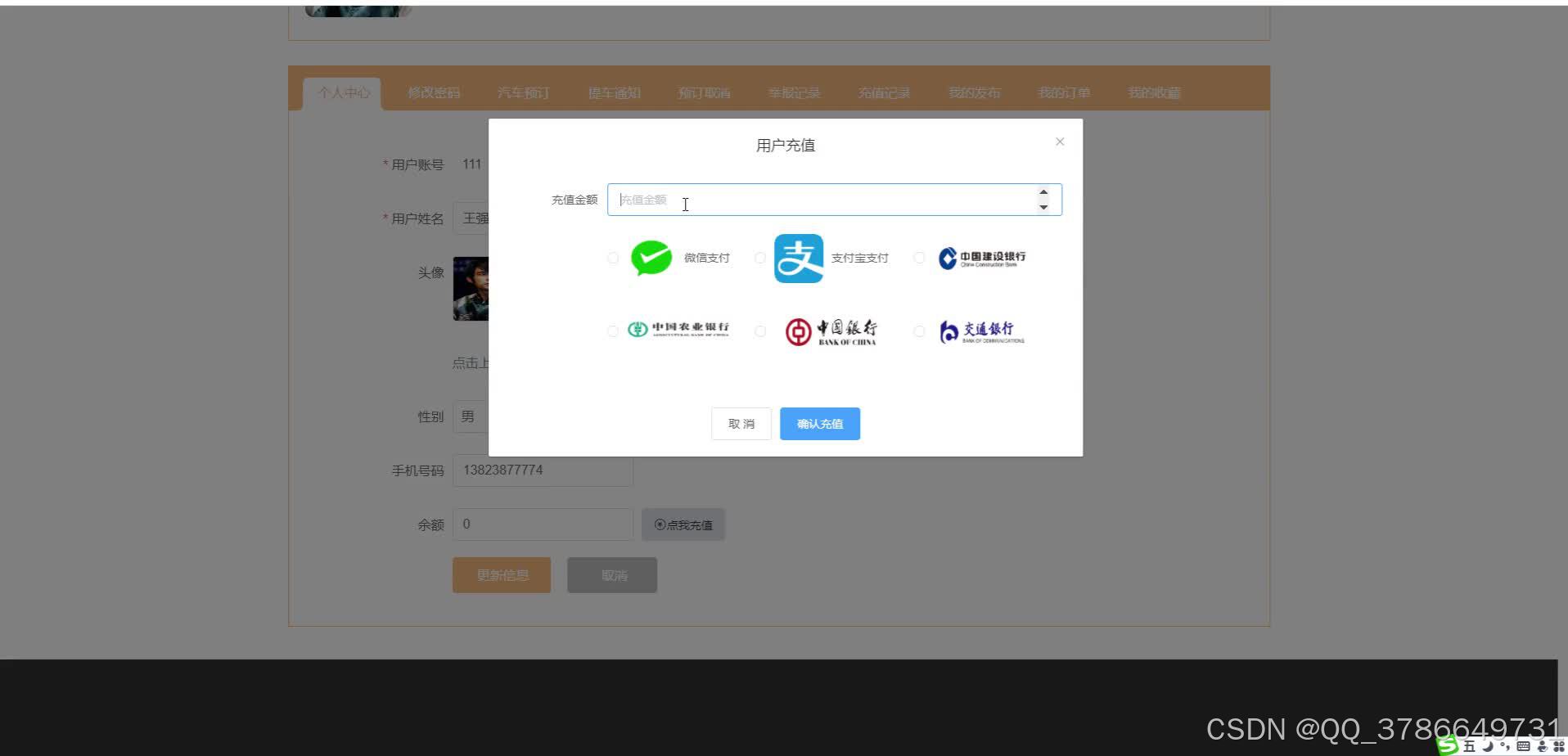This screenshot has height=756, width=1568.
Task: Select the radio button next to WeChat Pay
Action: [x=613, y=257]
